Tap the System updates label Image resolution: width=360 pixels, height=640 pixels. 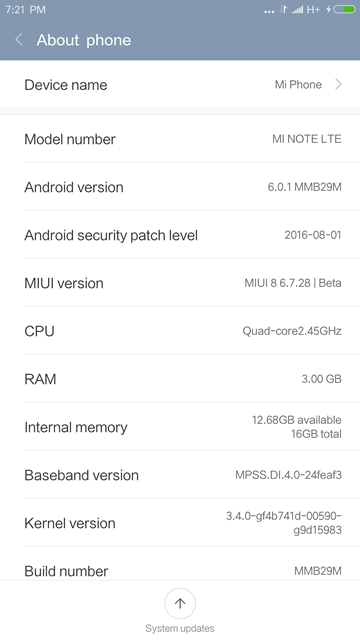(180, 628)
